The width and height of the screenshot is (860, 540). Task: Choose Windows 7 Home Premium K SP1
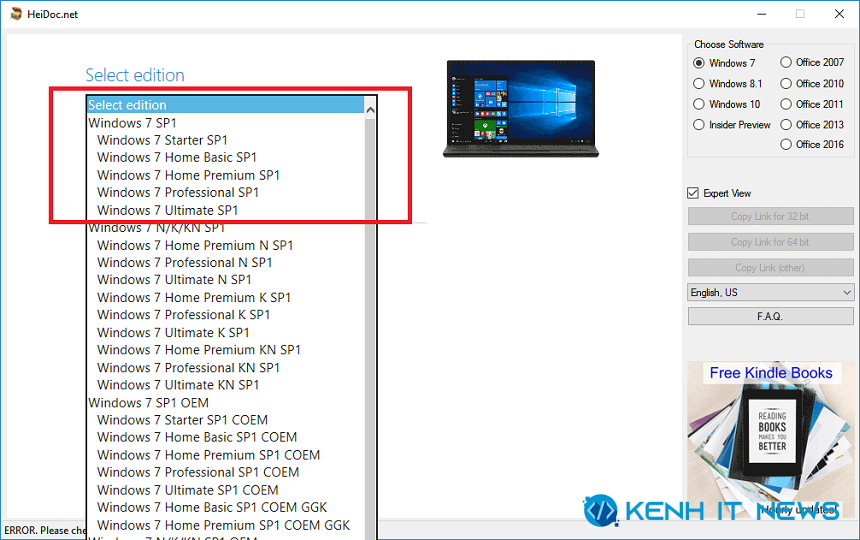click(x=194, y=298)
